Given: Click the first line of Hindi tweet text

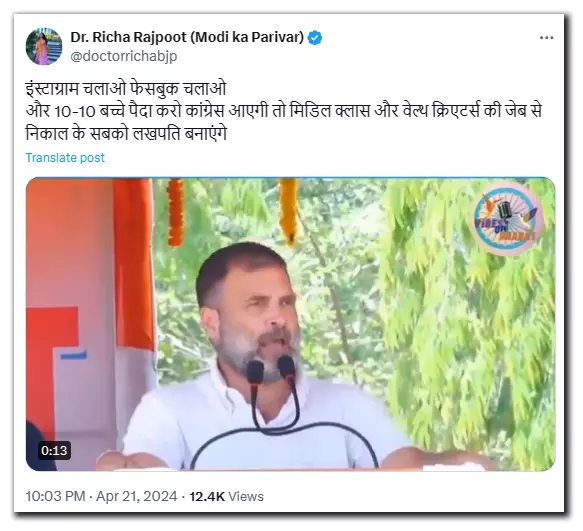Looking at the screenshot, I should 126,88.
